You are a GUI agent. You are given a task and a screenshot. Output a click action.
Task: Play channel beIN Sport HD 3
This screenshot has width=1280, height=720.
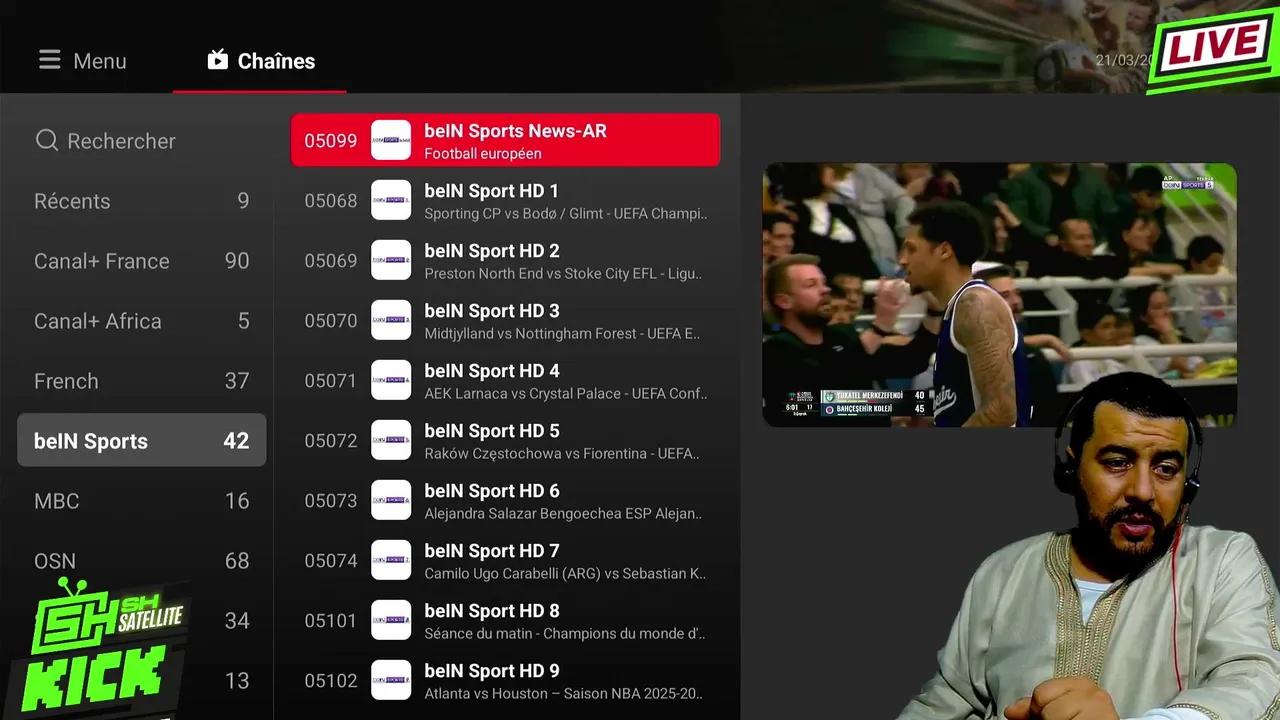pos(505,320)
